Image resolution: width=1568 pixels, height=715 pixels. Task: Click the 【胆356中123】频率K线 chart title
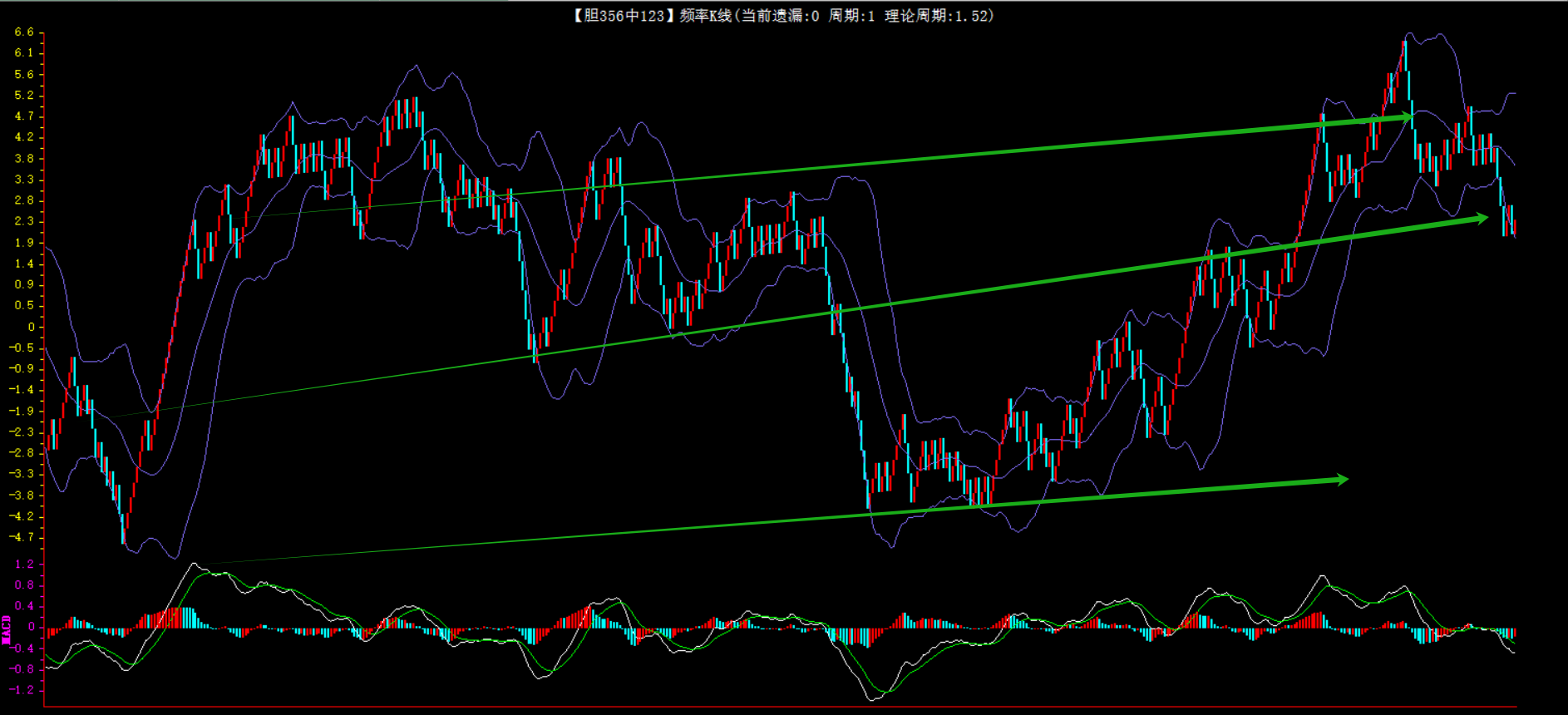pos(652,16)
